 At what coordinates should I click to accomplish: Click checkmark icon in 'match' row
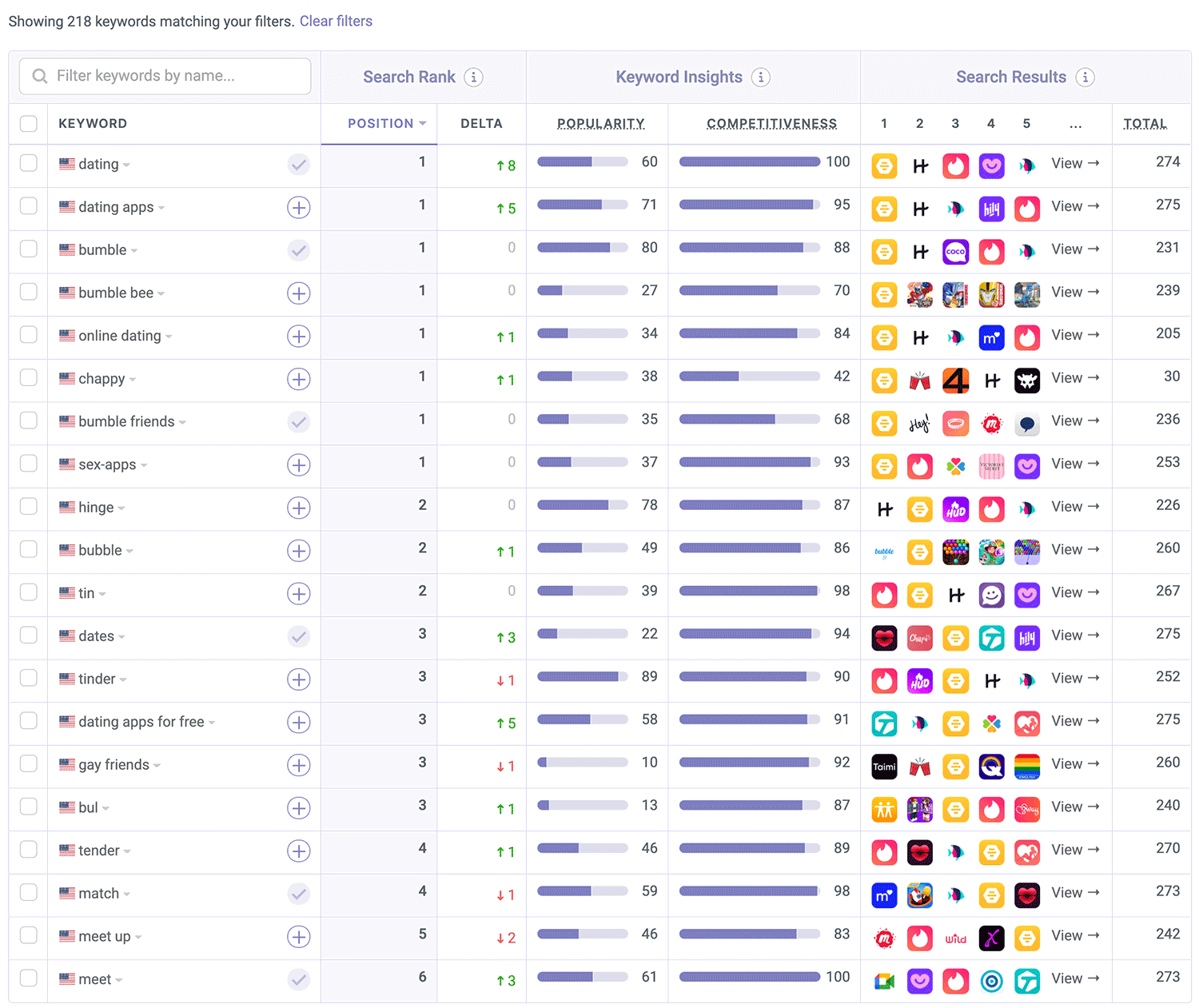[299, 894]
